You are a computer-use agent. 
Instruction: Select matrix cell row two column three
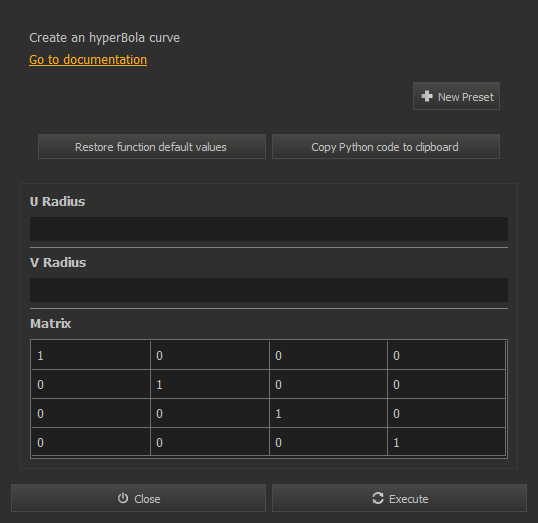[x=328, y=384]
